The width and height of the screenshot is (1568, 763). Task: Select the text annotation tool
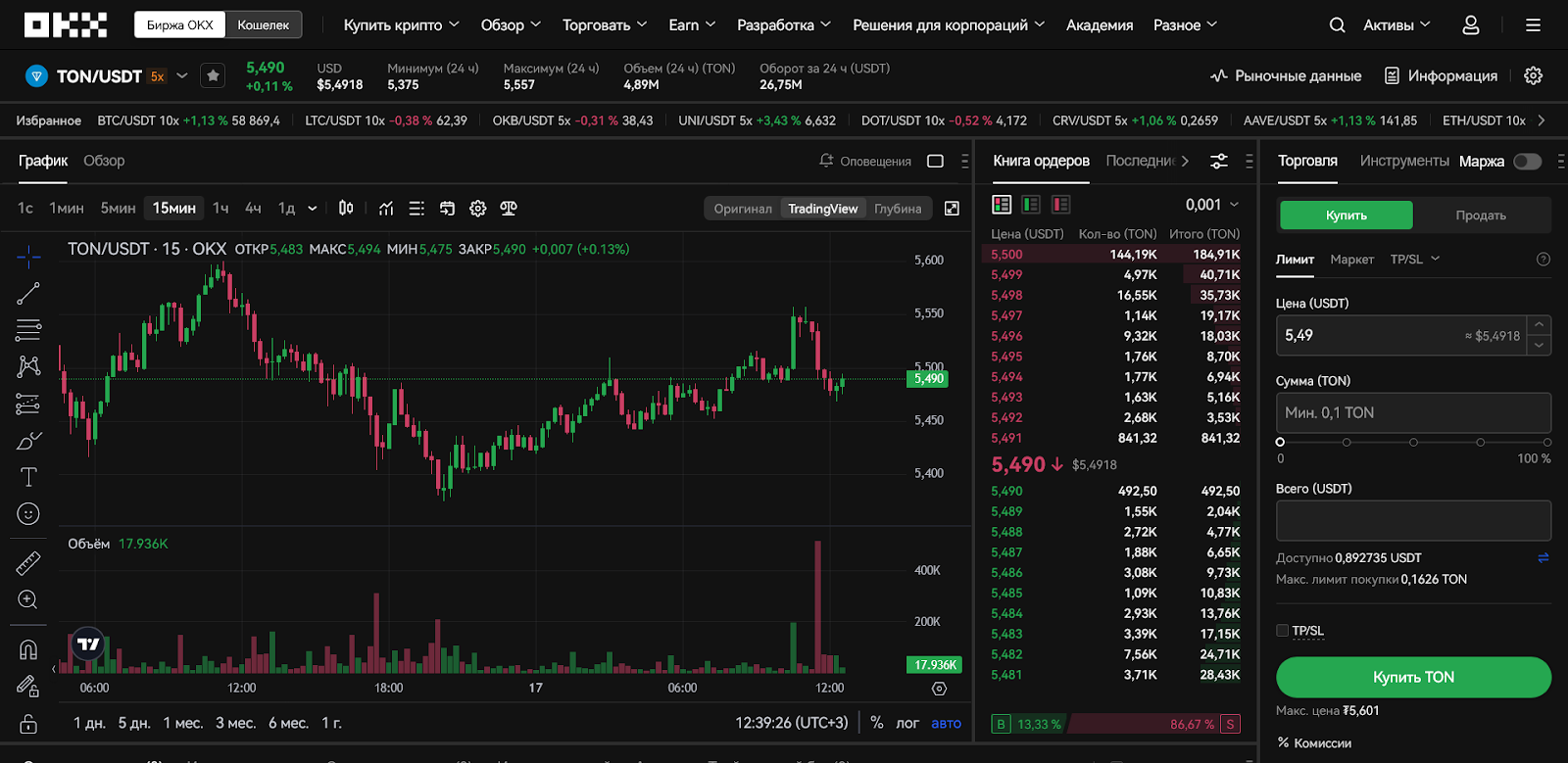[28, 477]
